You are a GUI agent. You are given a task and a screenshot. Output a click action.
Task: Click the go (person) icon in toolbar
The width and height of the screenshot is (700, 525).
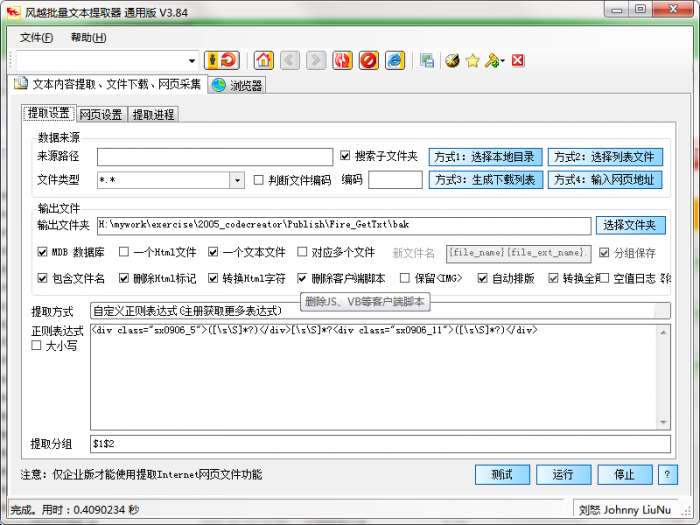[x=212, y=60]
